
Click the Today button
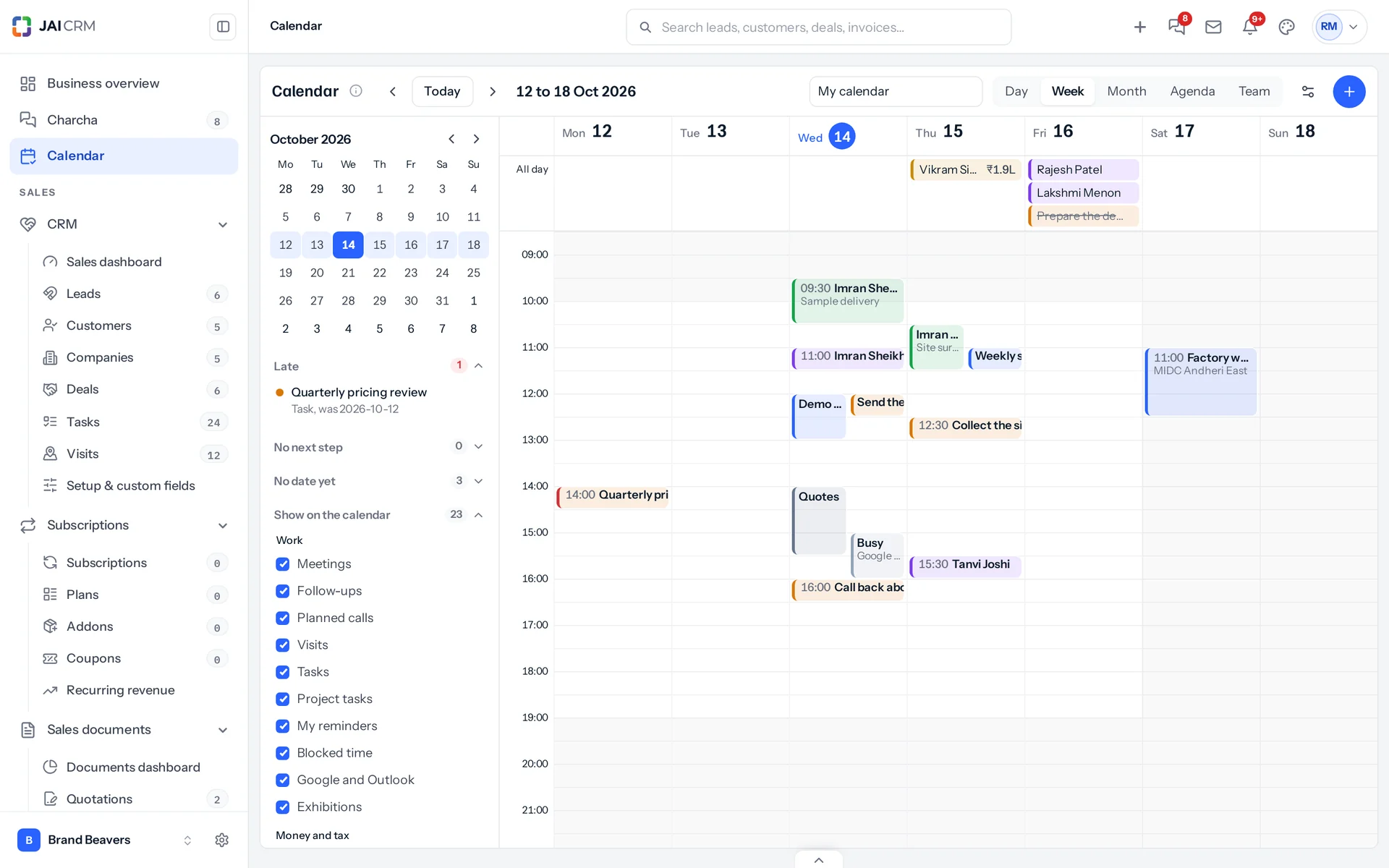coord(442,91)
